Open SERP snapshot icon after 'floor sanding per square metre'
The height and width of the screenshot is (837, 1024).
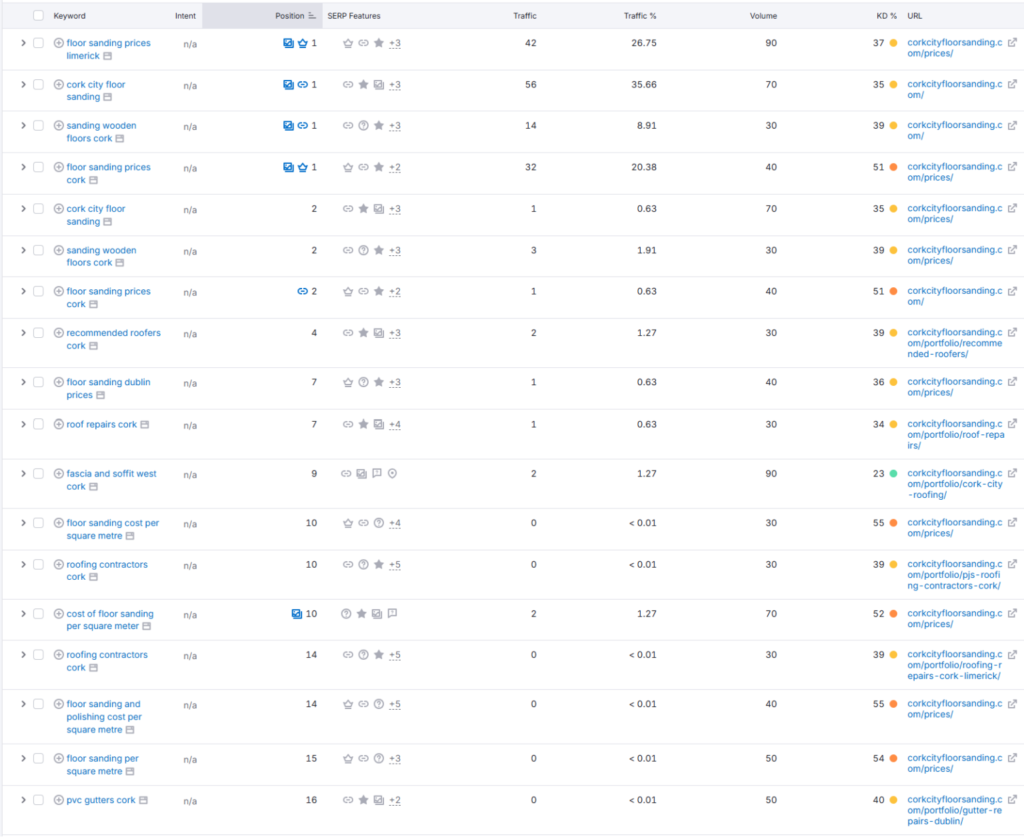point(129,772)
